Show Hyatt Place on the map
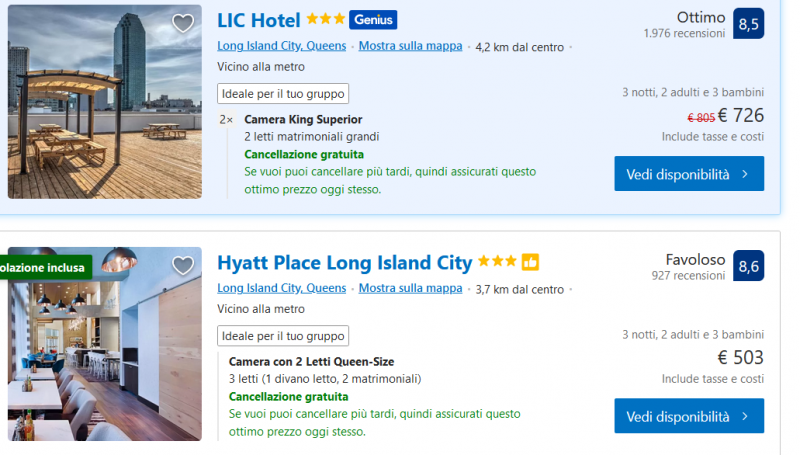 [410, 289]
